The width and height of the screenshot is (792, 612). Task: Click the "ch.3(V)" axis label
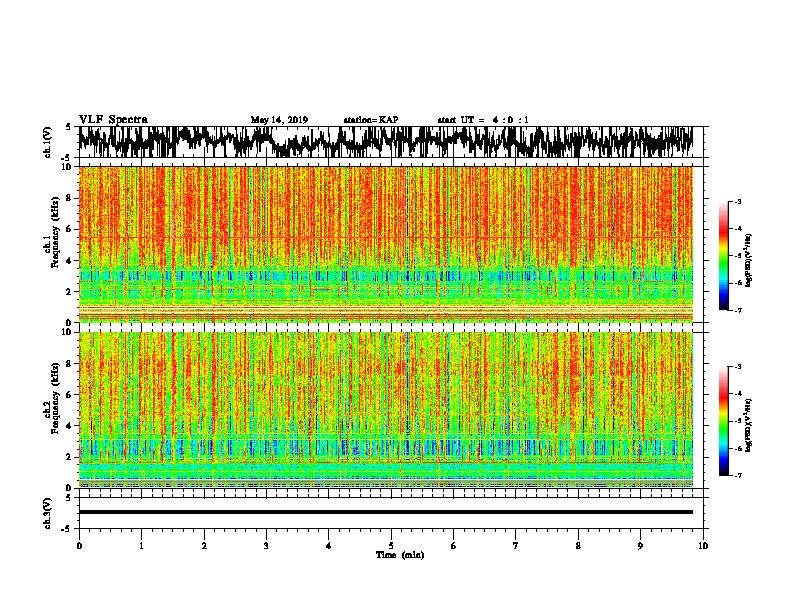[x=48, y=513]
